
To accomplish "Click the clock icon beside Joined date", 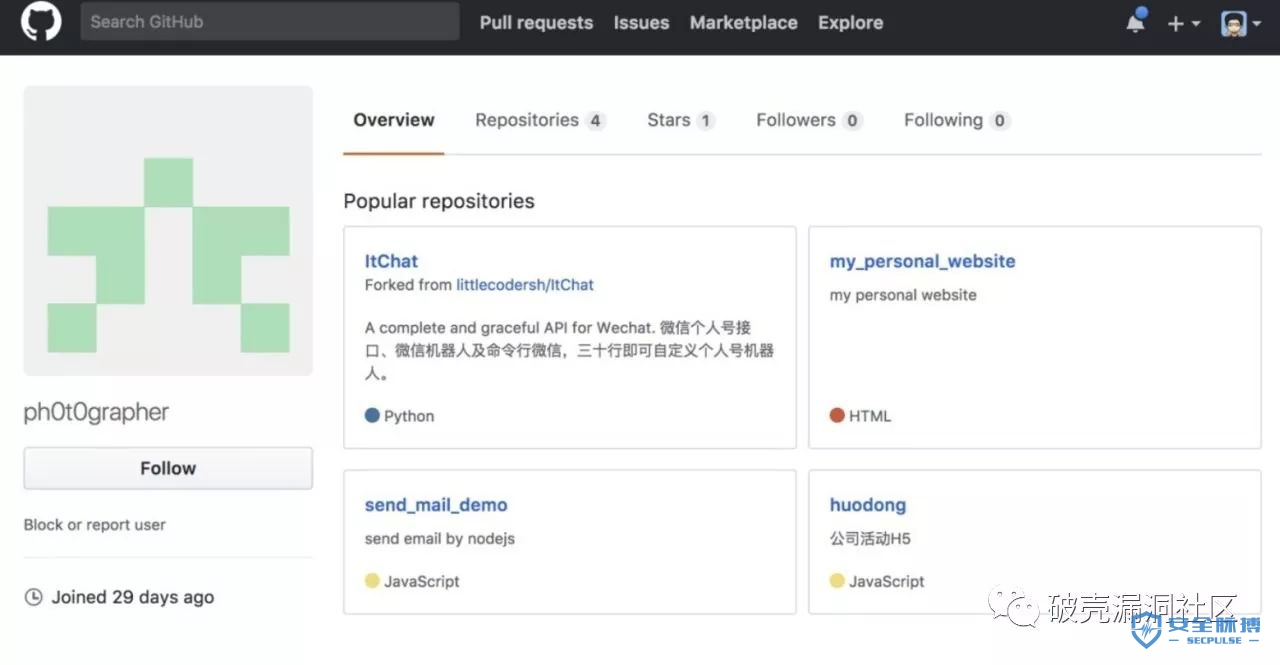I will click(34, 597).
